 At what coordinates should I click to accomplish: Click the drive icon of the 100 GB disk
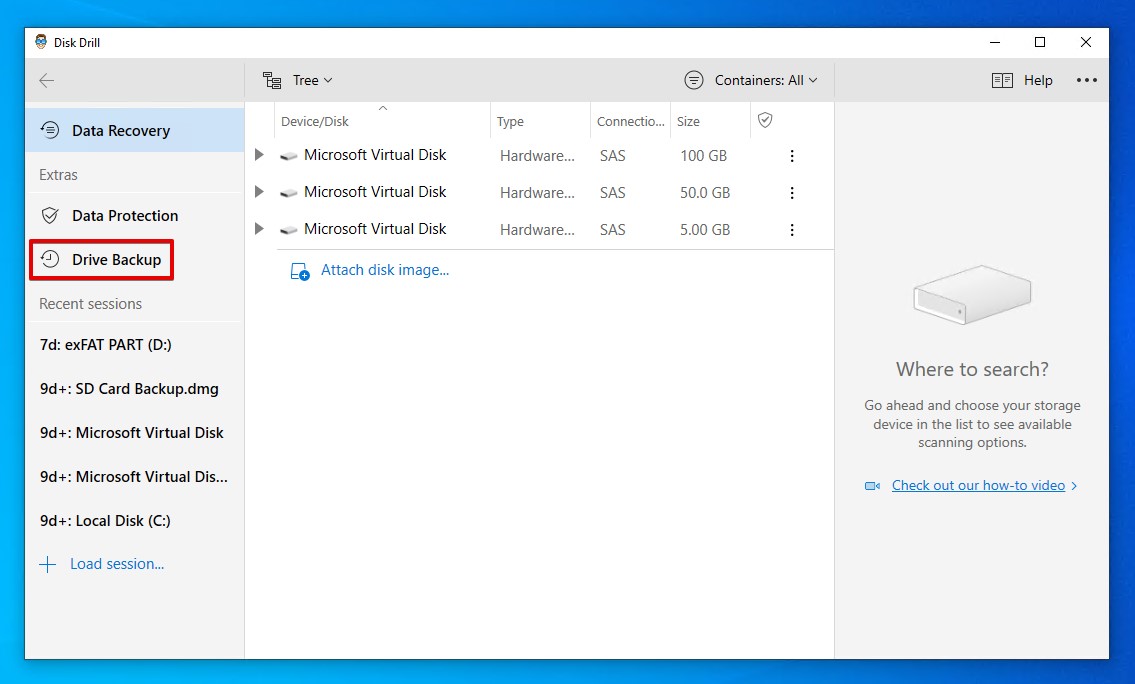coord(289,156)
